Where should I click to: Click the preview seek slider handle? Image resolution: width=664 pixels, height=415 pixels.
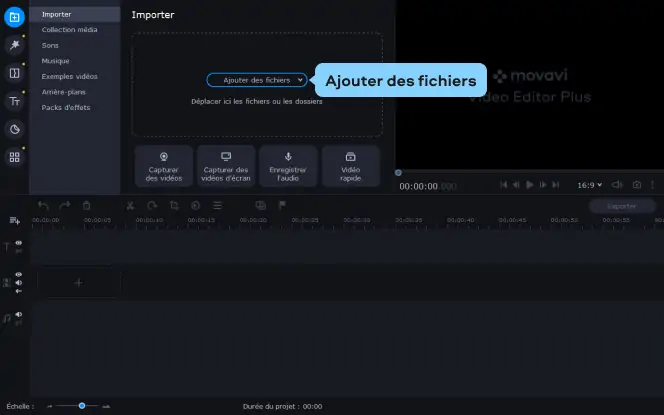398,173
